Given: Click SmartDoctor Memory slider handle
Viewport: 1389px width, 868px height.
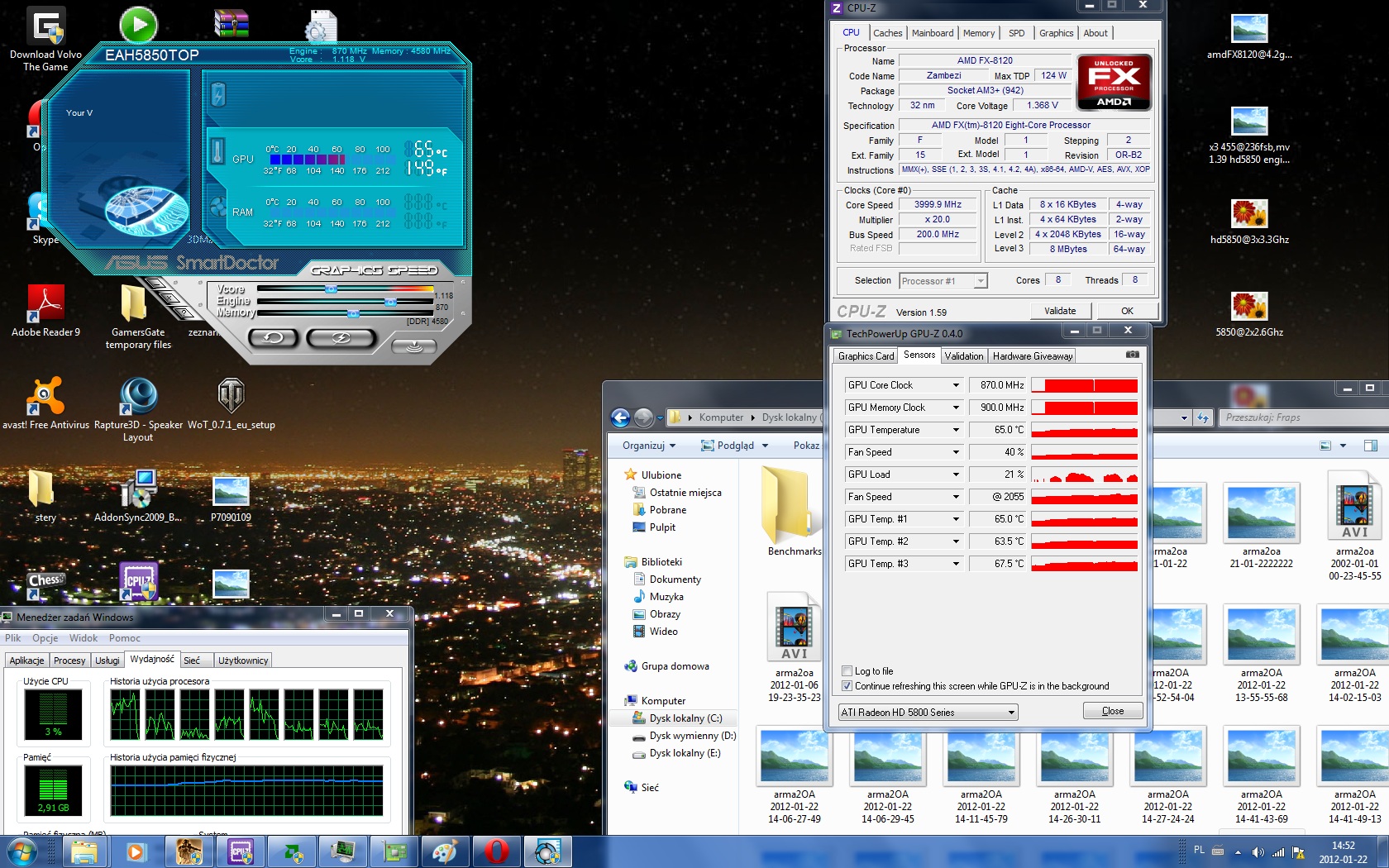Looking at the screenshot, I should pyautogui.click(x=353, y=313).
